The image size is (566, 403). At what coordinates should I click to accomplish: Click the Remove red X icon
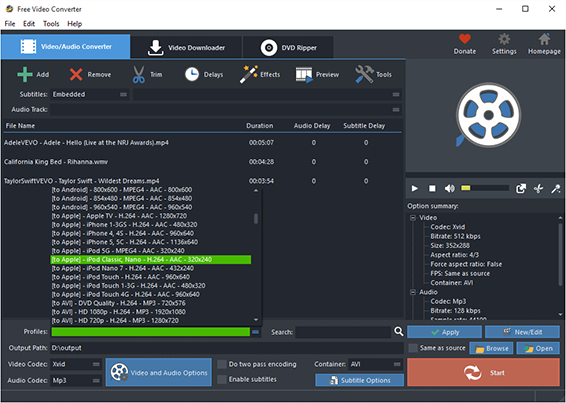(76, 74)
